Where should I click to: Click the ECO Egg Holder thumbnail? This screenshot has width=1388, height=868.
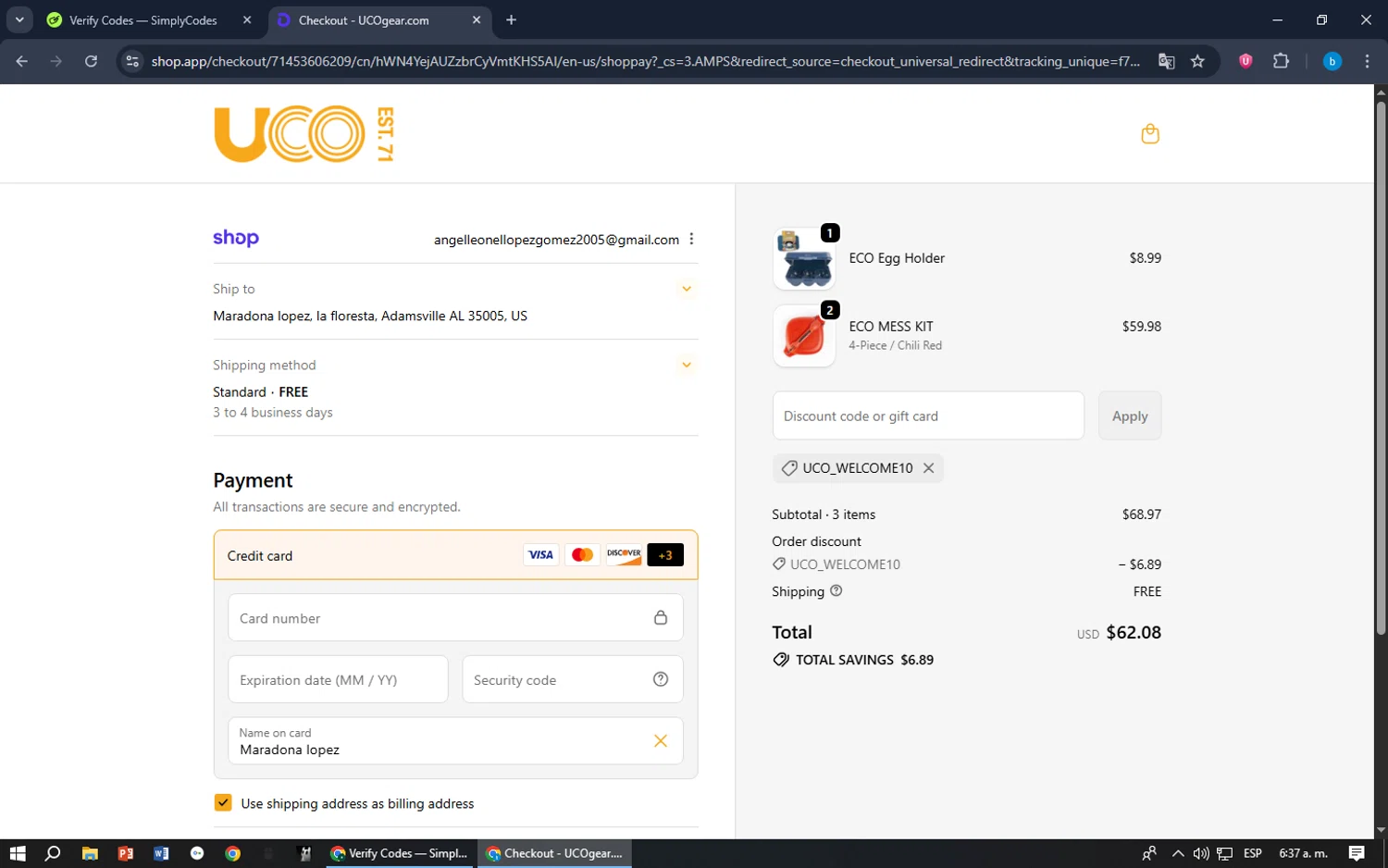tap(804, 259)
